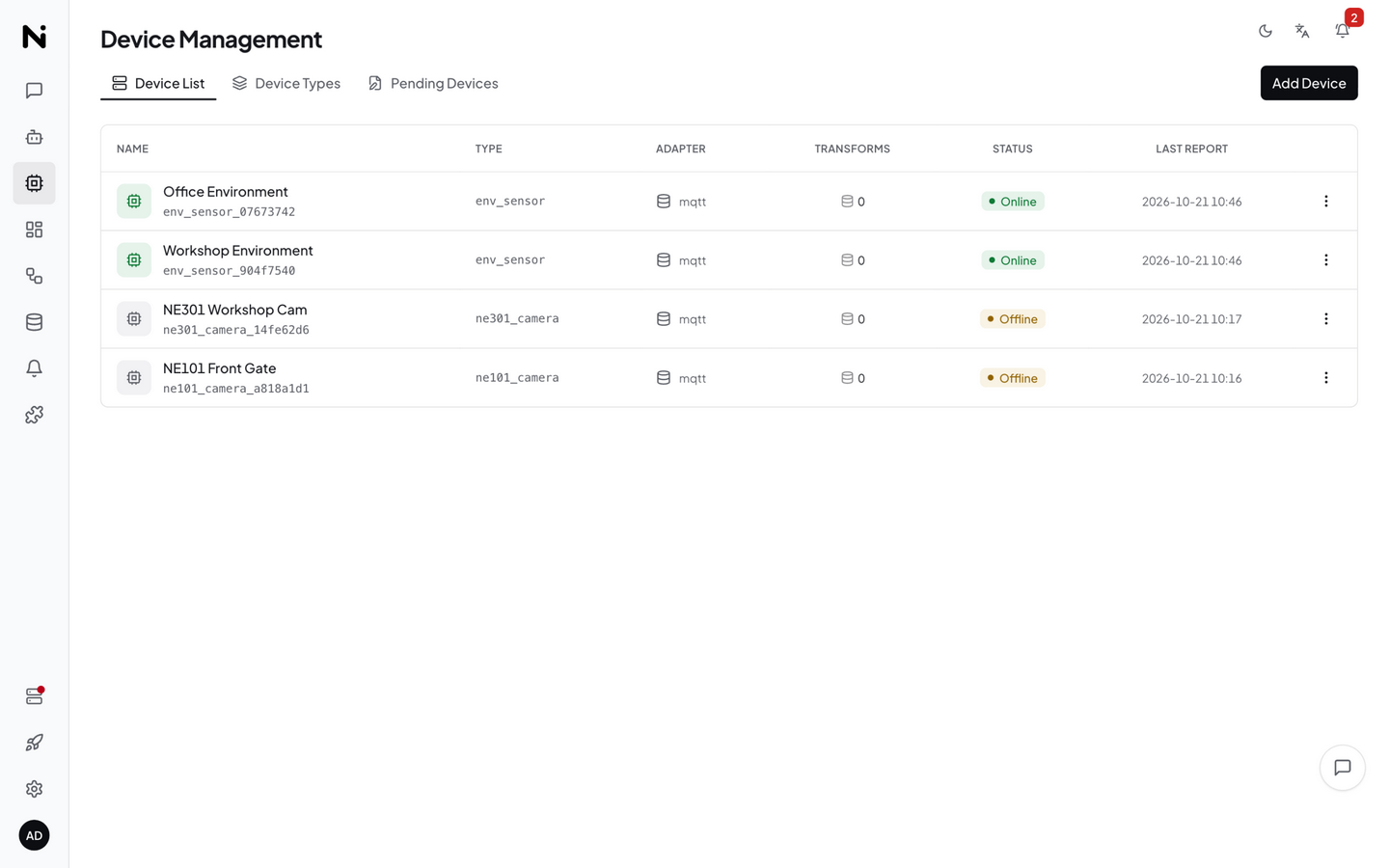Open notifications bell with badge 2
The width and height of the screenshot is (1389, 868).
click(x=1343, y=31)
